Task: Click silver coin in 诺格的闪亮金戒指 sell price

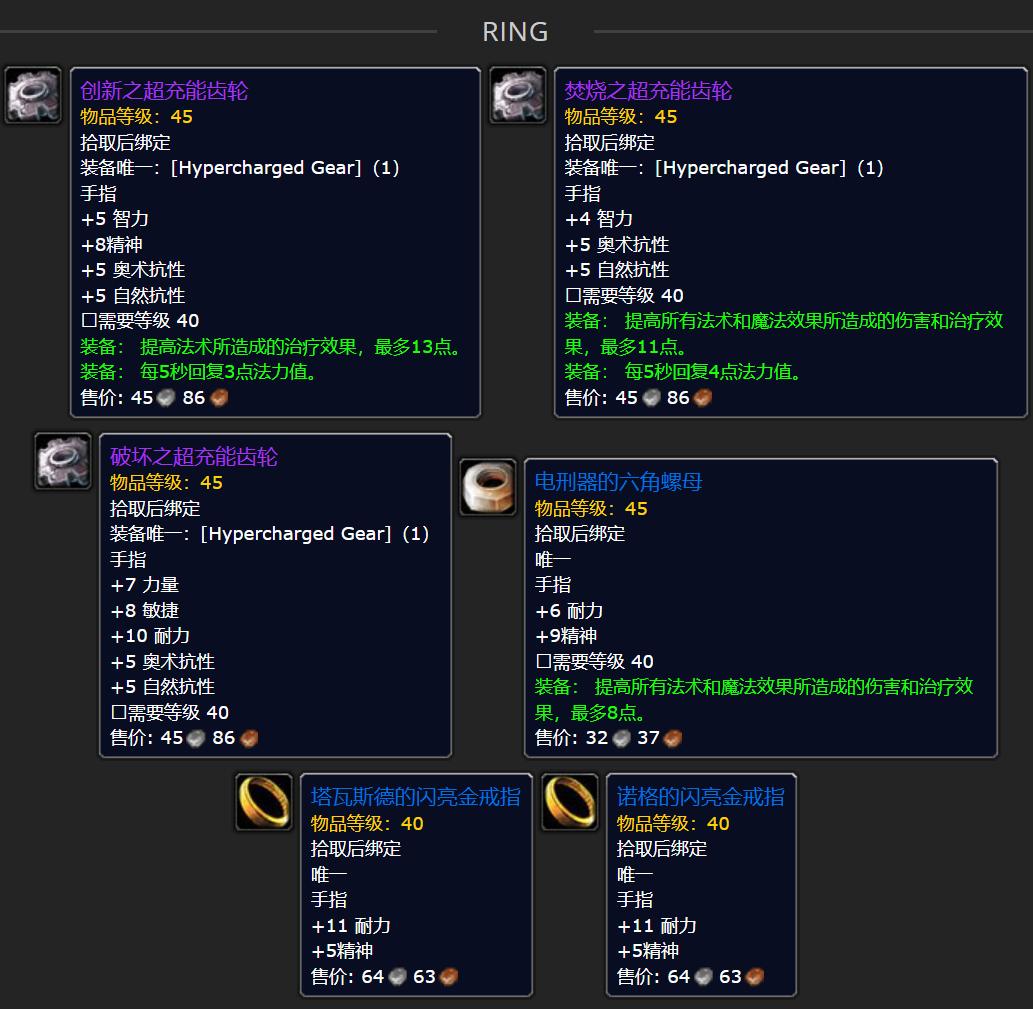Action: point(704,977)
